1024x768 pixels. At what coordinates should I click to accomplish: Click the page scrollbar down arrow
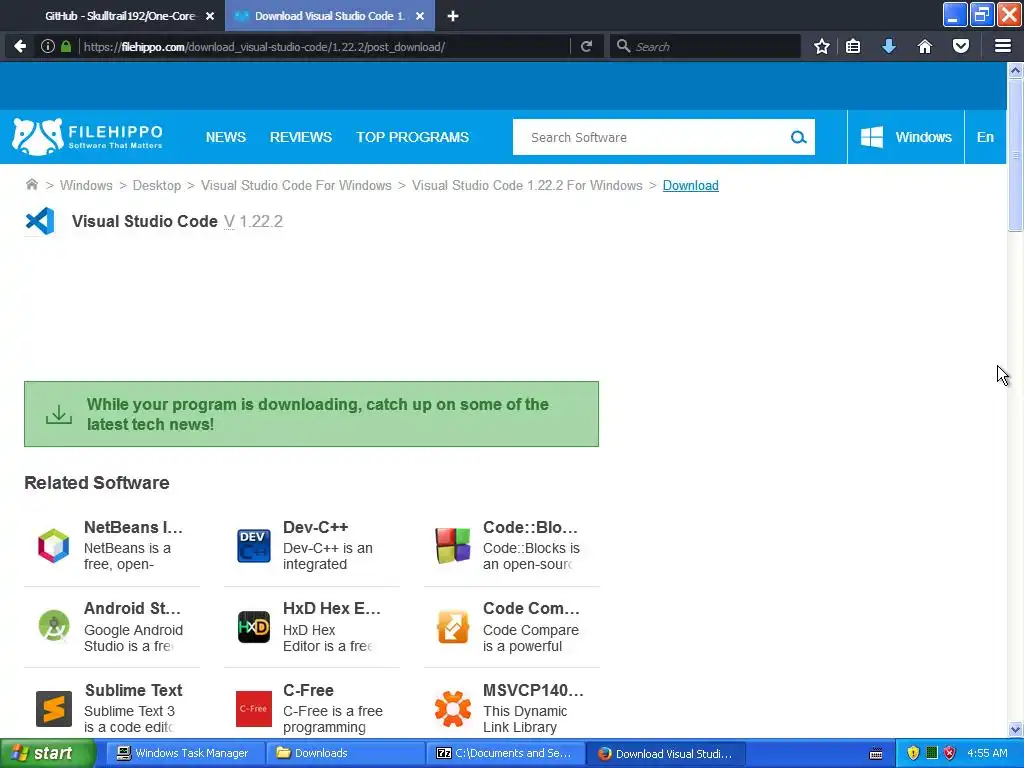pyautogui.click(x=1016, y=729)
